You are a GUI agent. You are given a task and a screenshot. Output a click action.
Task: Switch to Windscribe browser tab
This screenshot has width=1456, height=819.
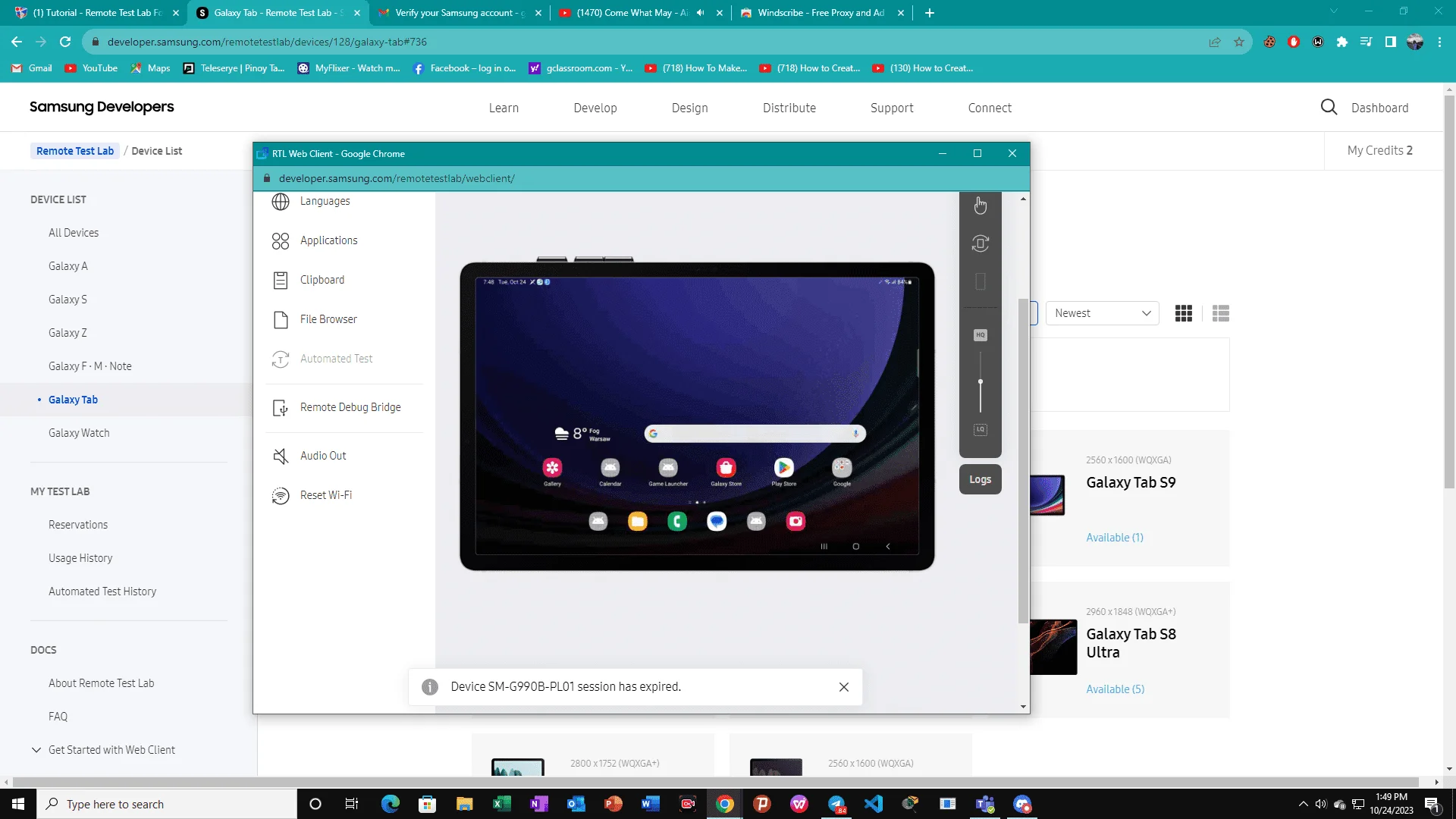point(823,13)
